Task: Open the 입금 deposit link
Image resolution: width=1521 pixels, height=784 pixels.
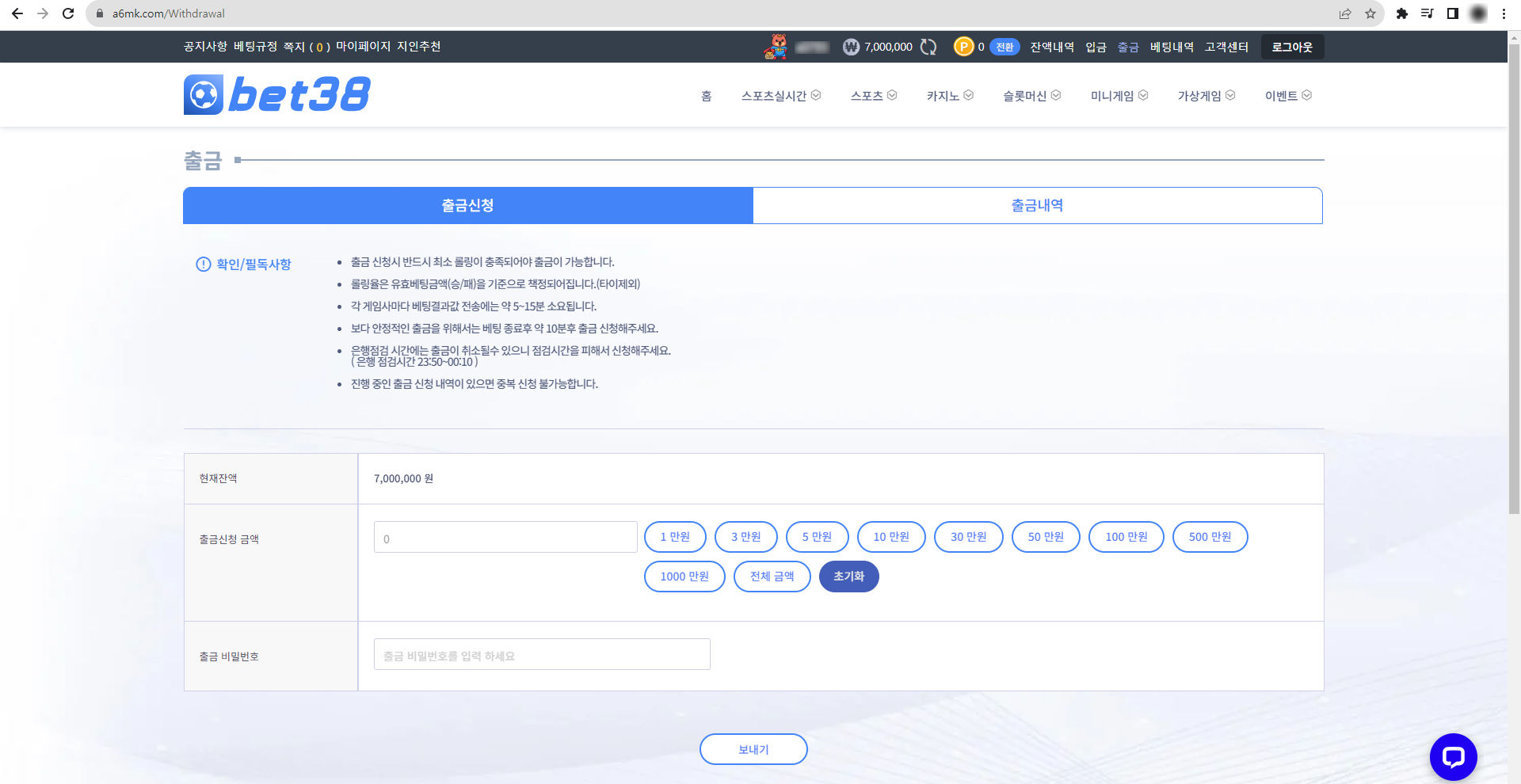Action: pyautogui.click(x=1096, y=48)
